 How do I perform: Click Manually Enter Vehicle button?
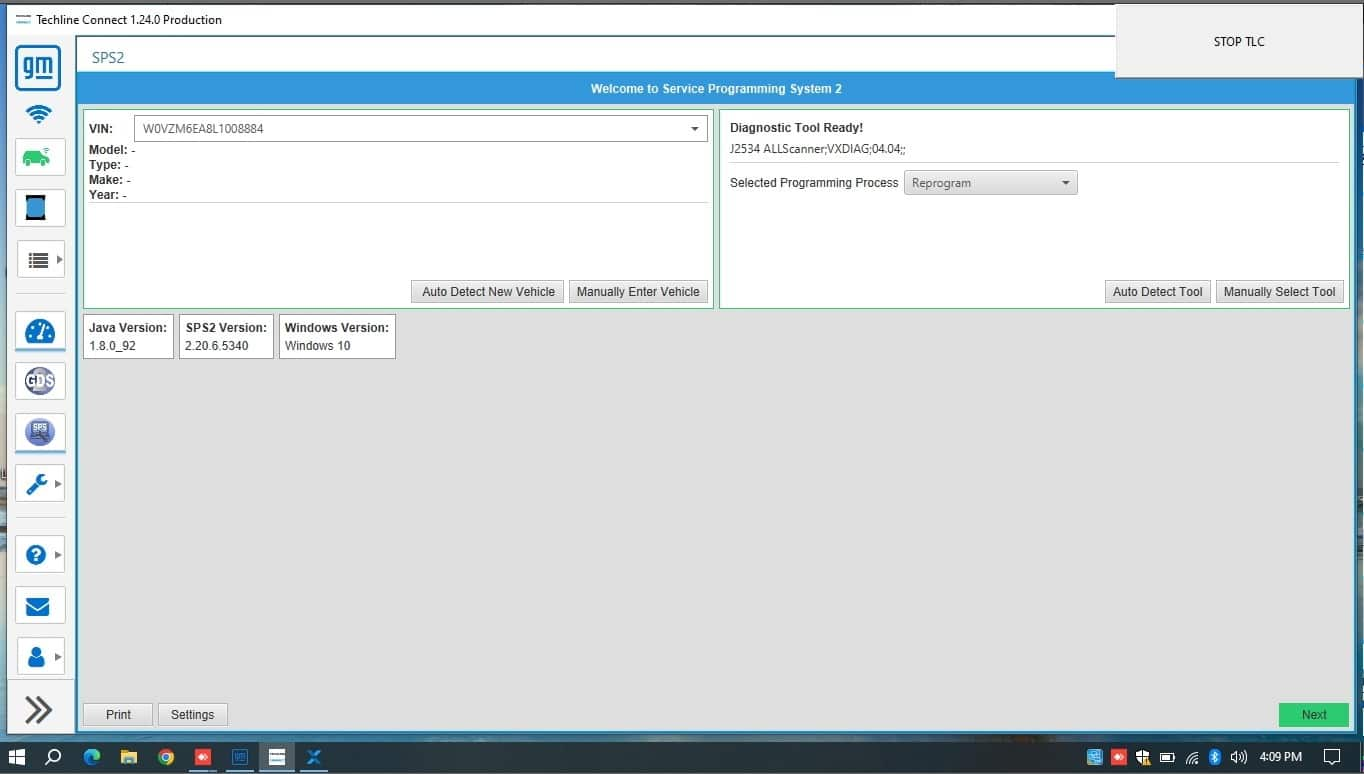[638, 292]
